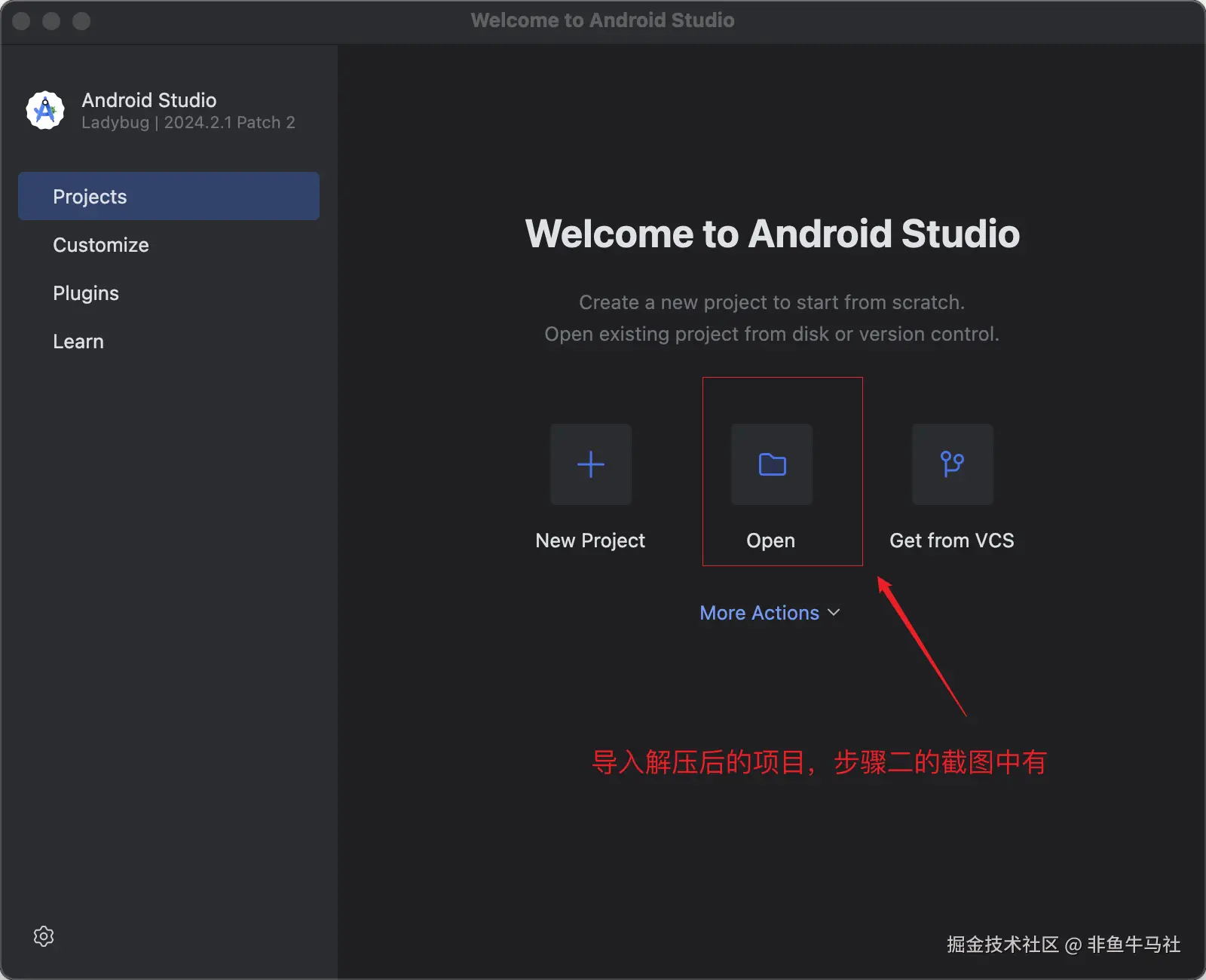Expand the More Actions dropdown
Image resolution: width=1206 pixels, height=980 pixels.
coord(770,613)
